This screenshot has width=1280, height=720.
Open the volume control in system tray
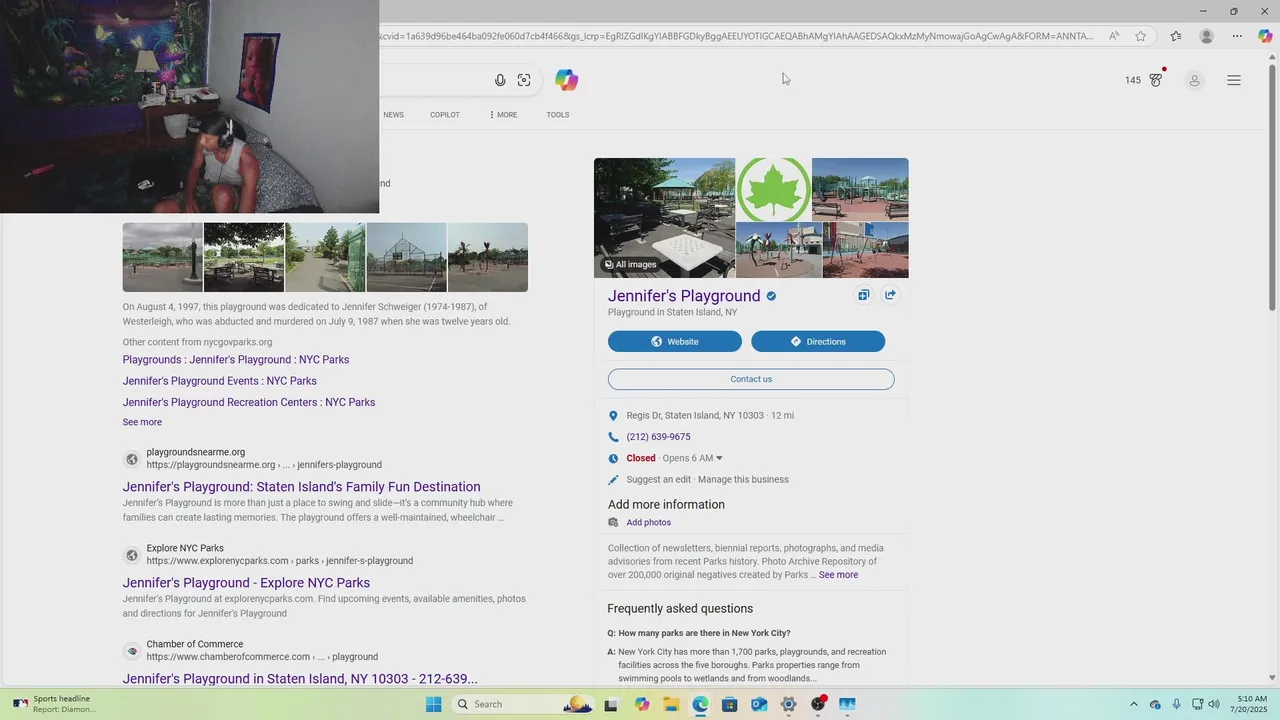pyautogui.click(x=1214, y=704)
